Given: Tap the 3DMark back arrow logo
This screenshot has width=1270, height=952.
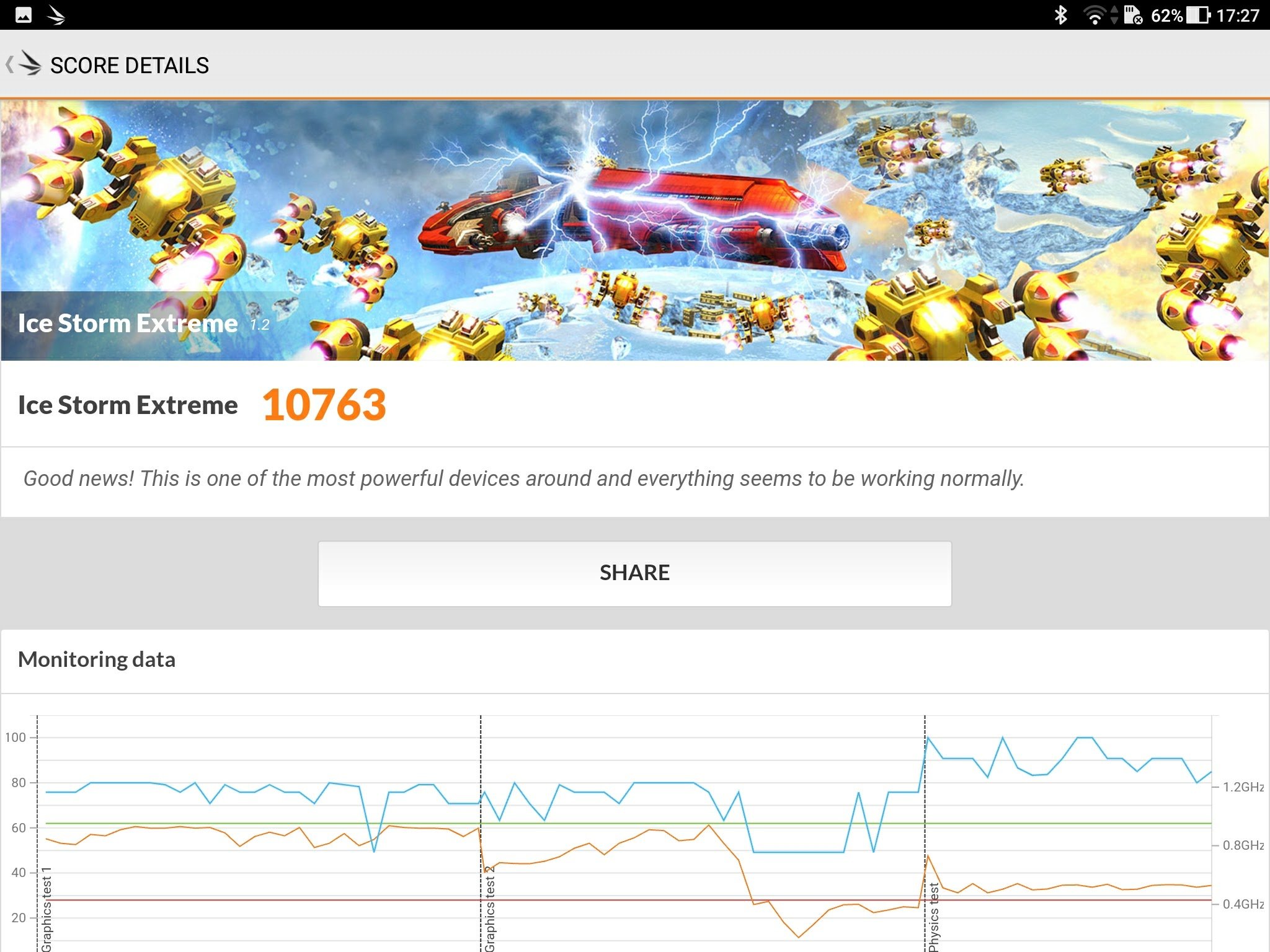Looking at the screenshot, I should 25,64.
